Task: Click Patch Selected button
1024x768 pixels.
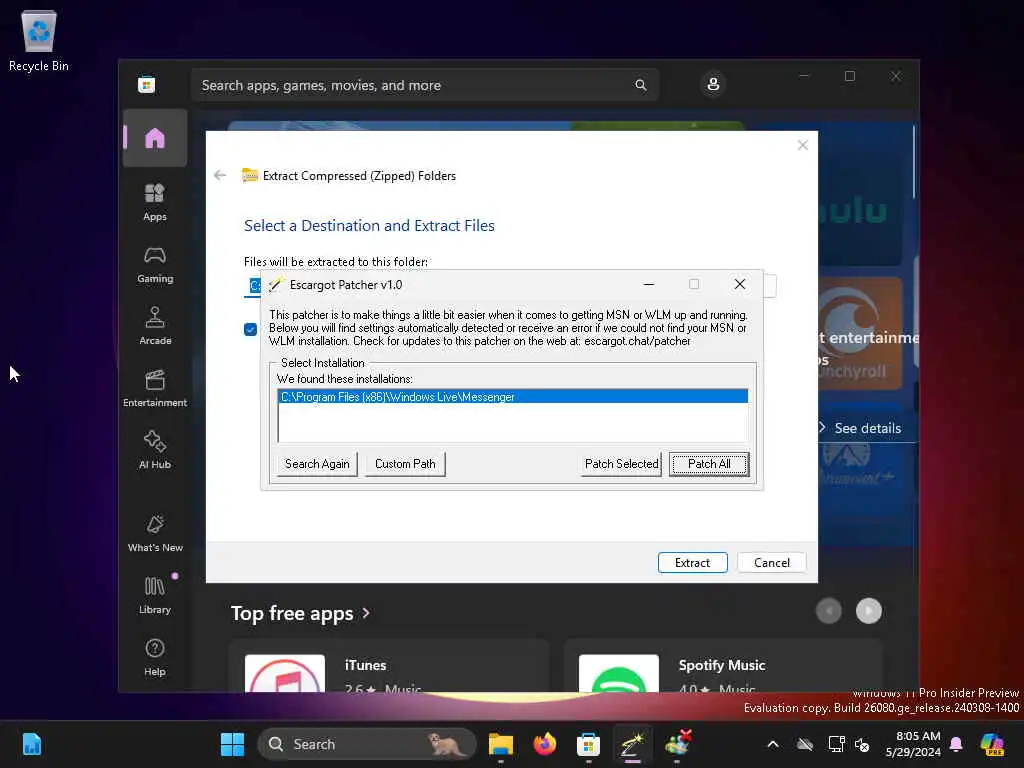Action: [x=621, y=464]
